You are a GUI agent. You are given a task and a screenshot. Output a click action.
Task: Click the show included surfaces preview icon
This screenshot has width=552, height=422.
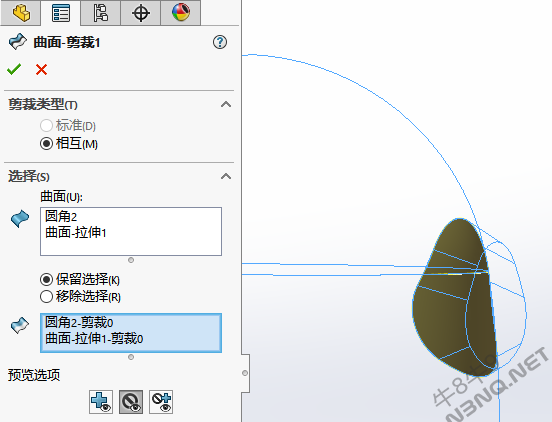coord(101,402)
